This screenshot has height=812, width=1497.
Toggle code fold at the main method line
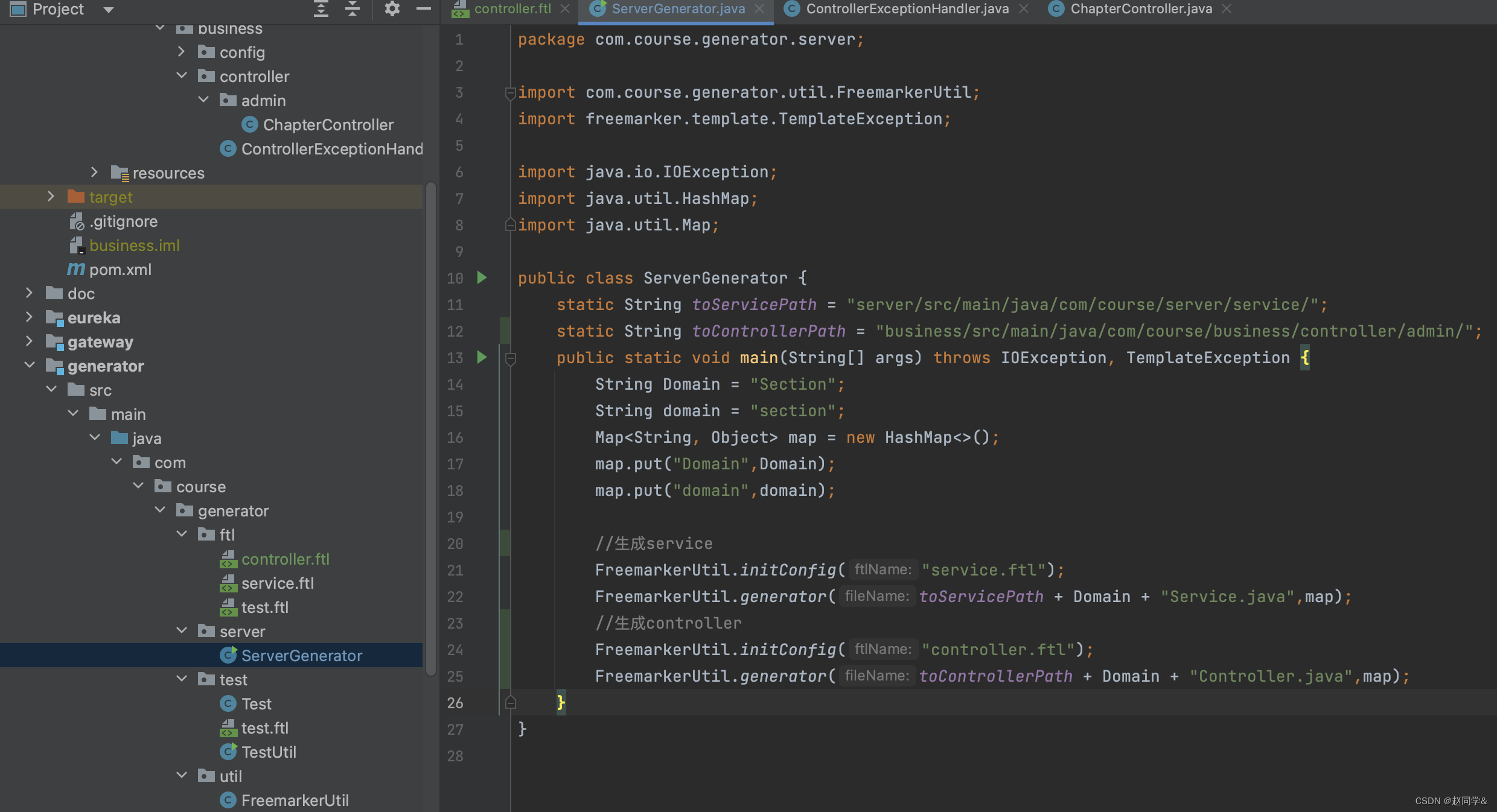(x=510, y=358)
